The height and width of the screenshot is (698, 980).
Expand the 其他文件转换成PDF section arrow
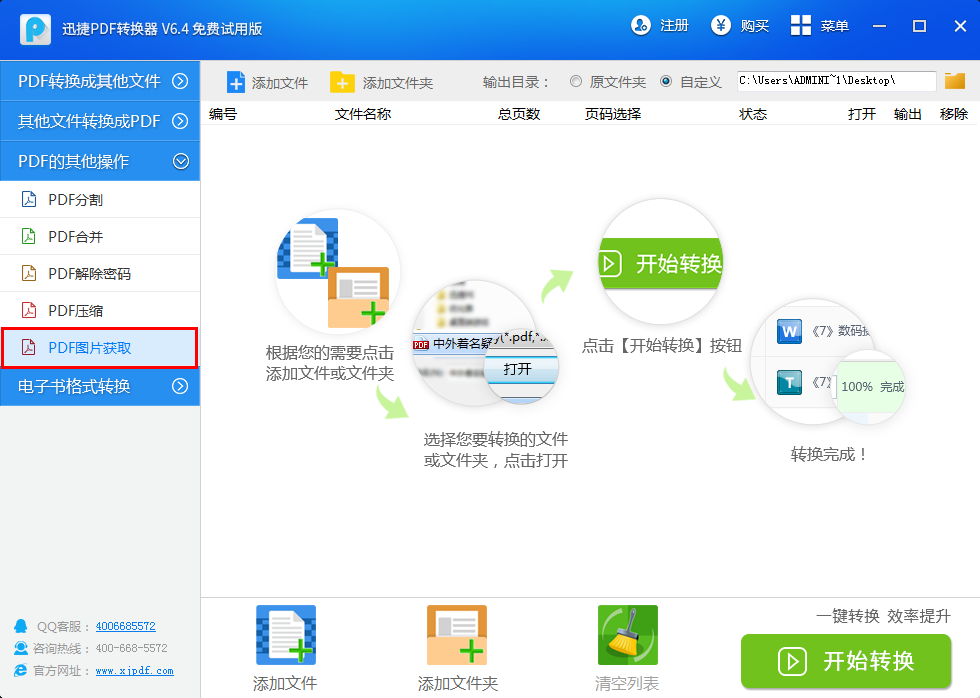coord(180,121)
